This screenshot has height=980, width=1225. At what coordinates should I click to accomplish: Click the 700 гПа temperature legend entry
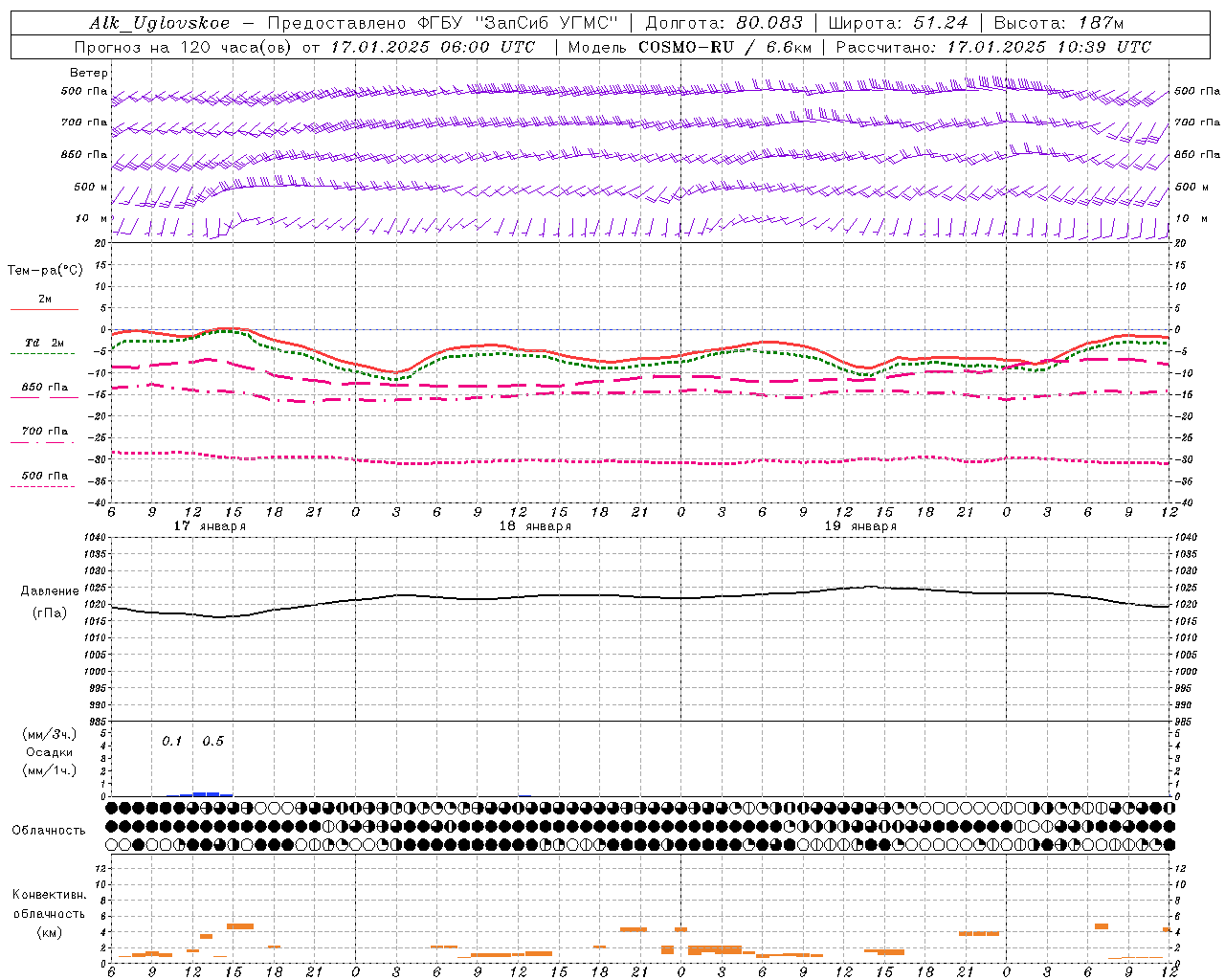coord(45,432)
